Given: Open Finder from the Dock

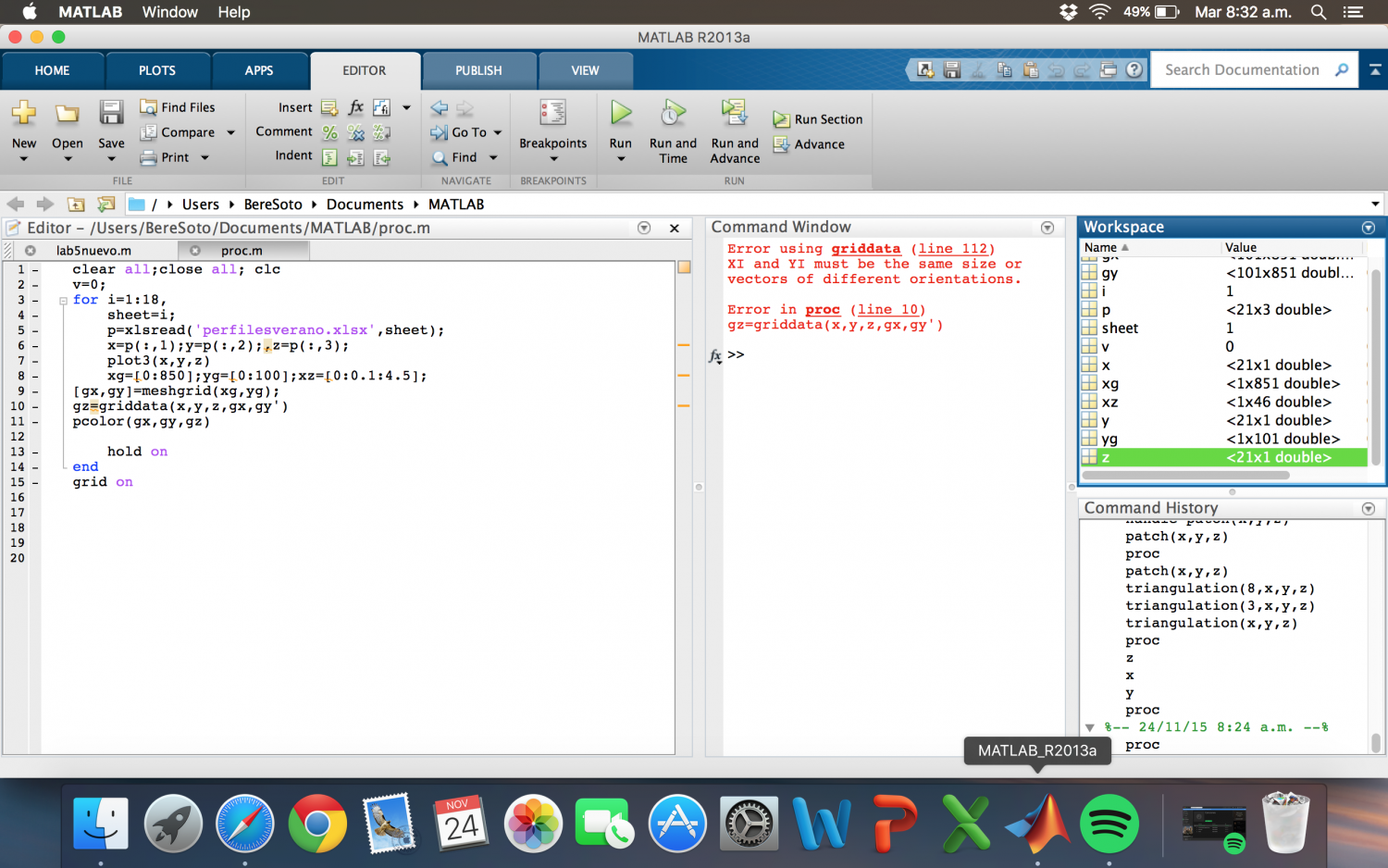Looking at the screenshot, I should point(101,824).
